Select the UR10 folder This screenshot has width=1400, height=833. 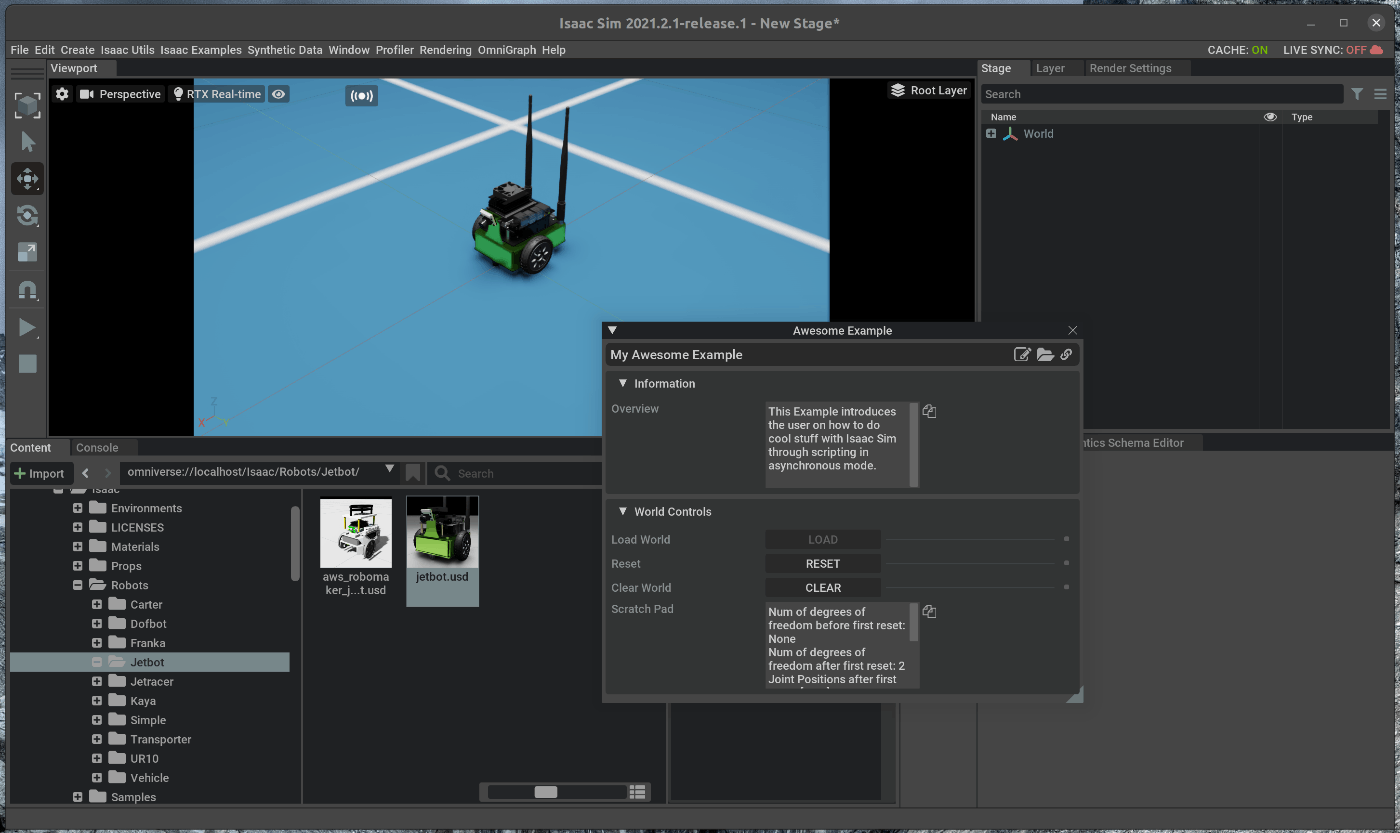144,758
